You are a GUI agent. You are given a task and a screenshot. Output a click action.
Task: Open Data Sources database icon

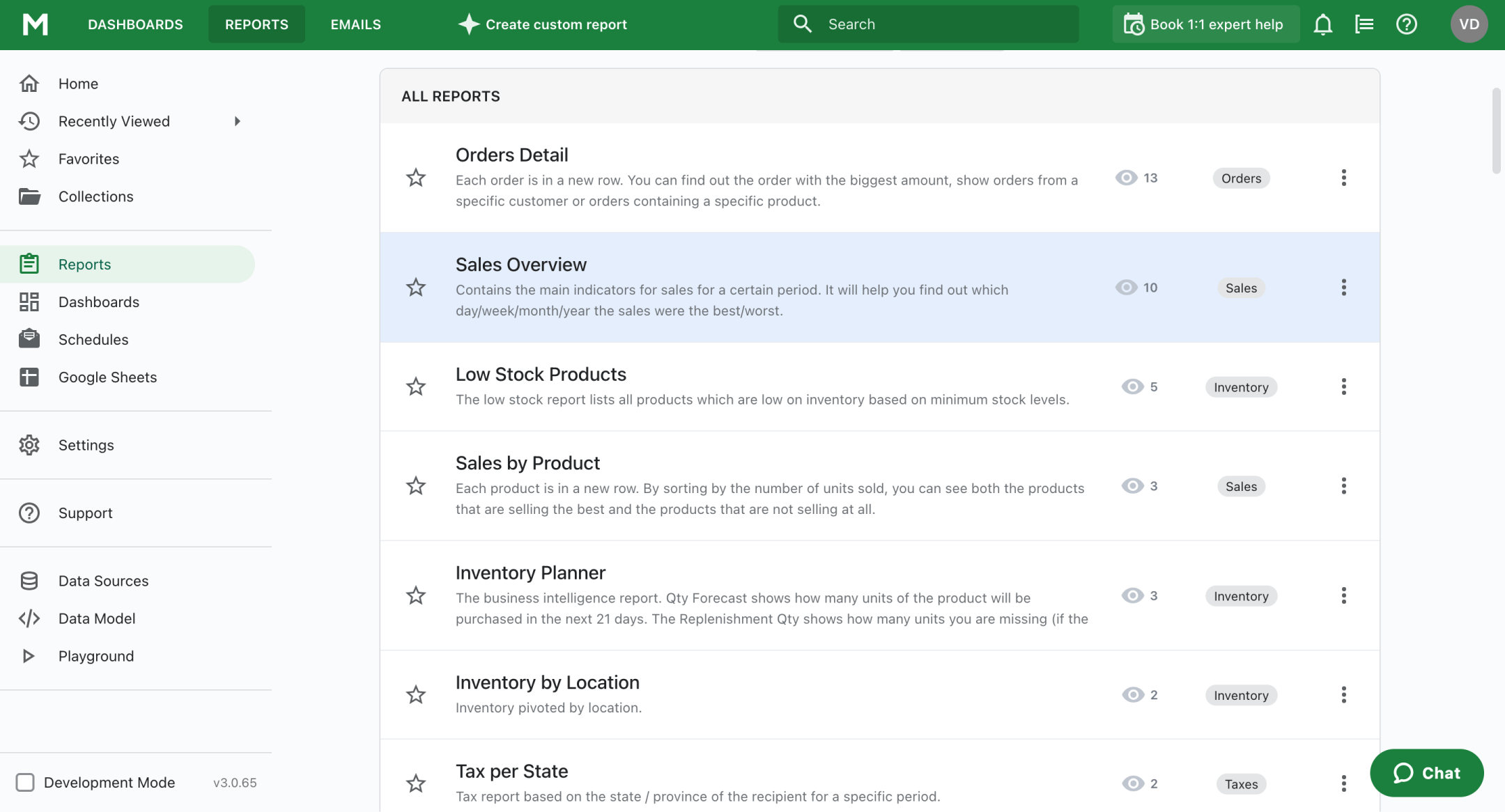(29, 581)
